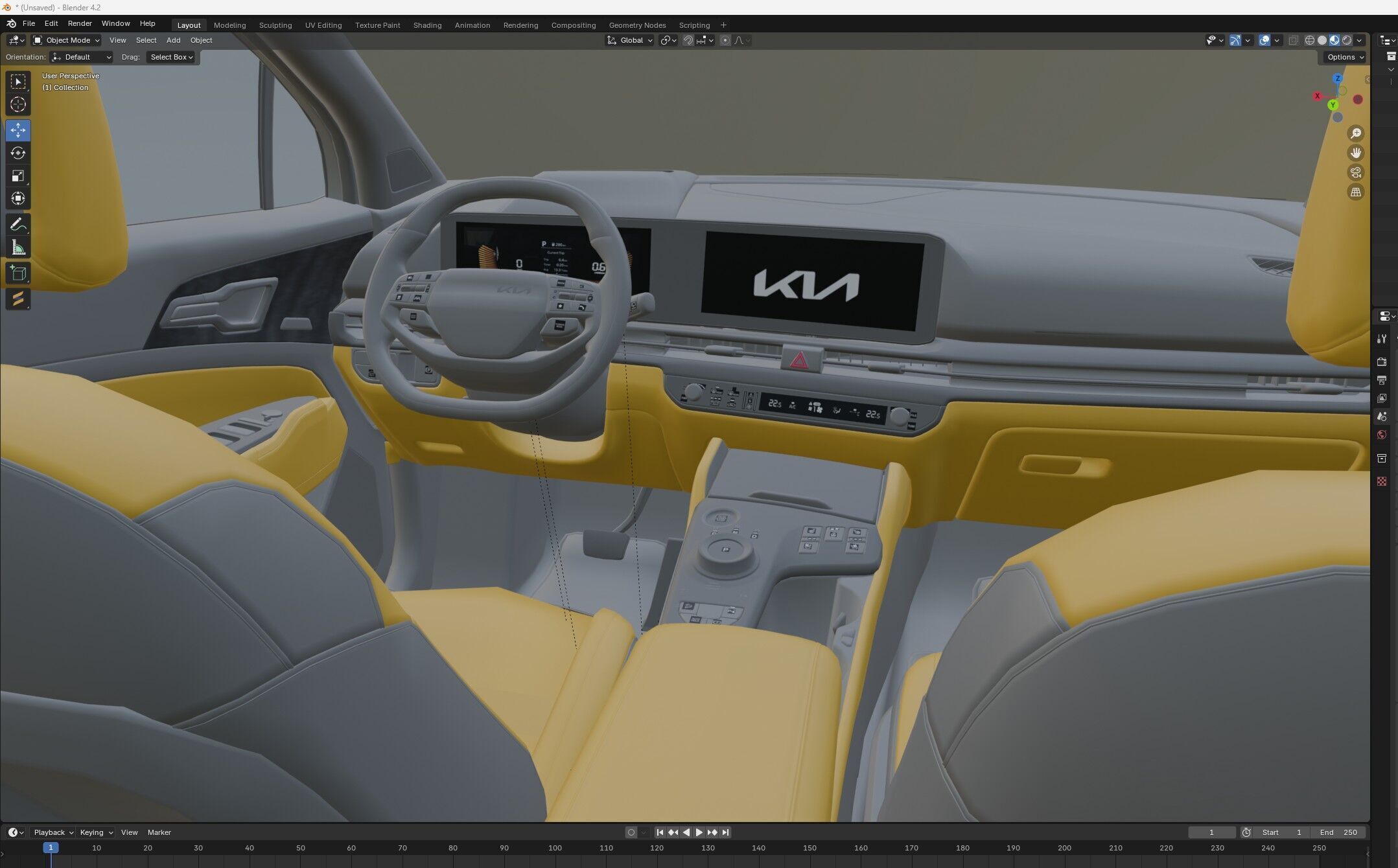Click the blue Z axis on the gizmo
Image resolution: width=1398 pixels, height=868 pixels.
tap(1338, 78)
